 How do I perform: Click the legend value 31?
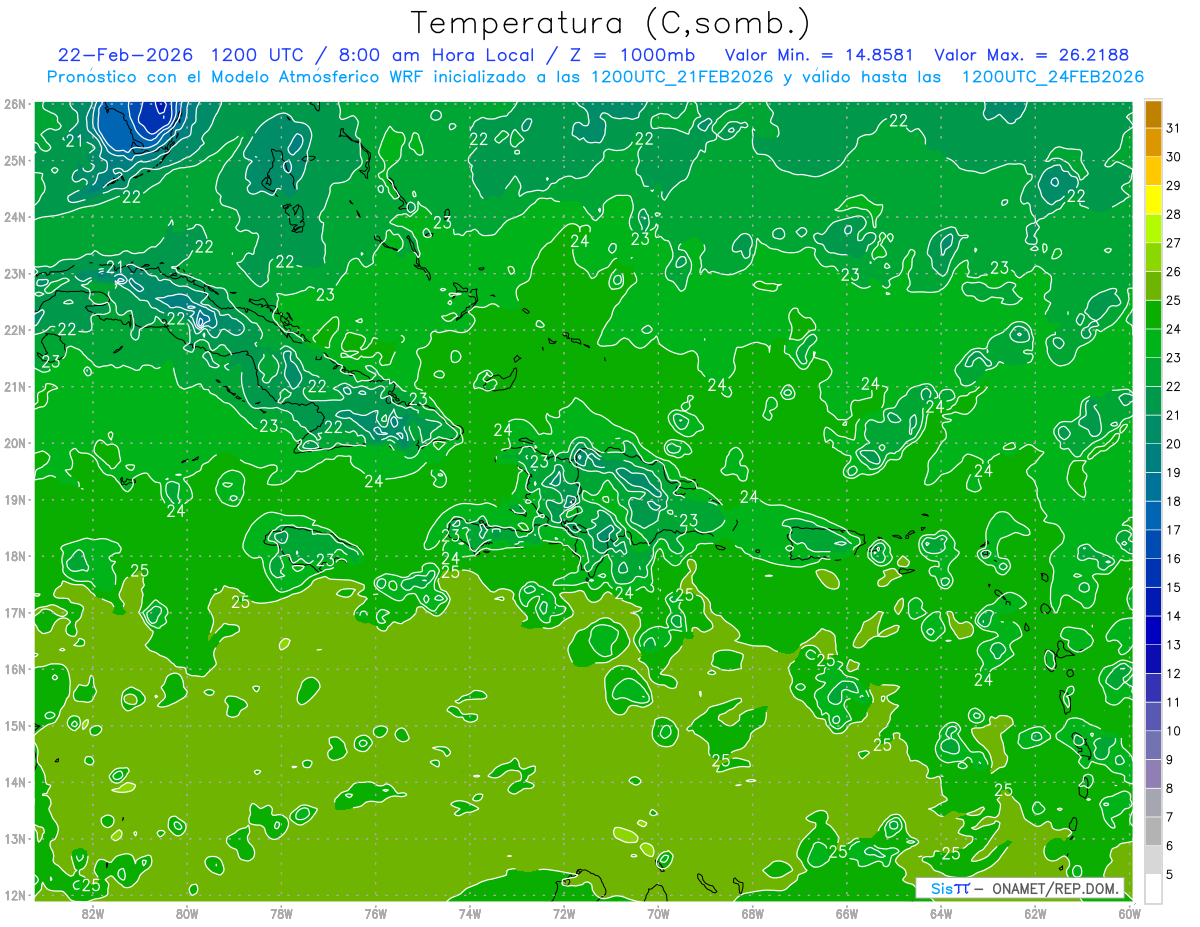[x=1173, y=128]
